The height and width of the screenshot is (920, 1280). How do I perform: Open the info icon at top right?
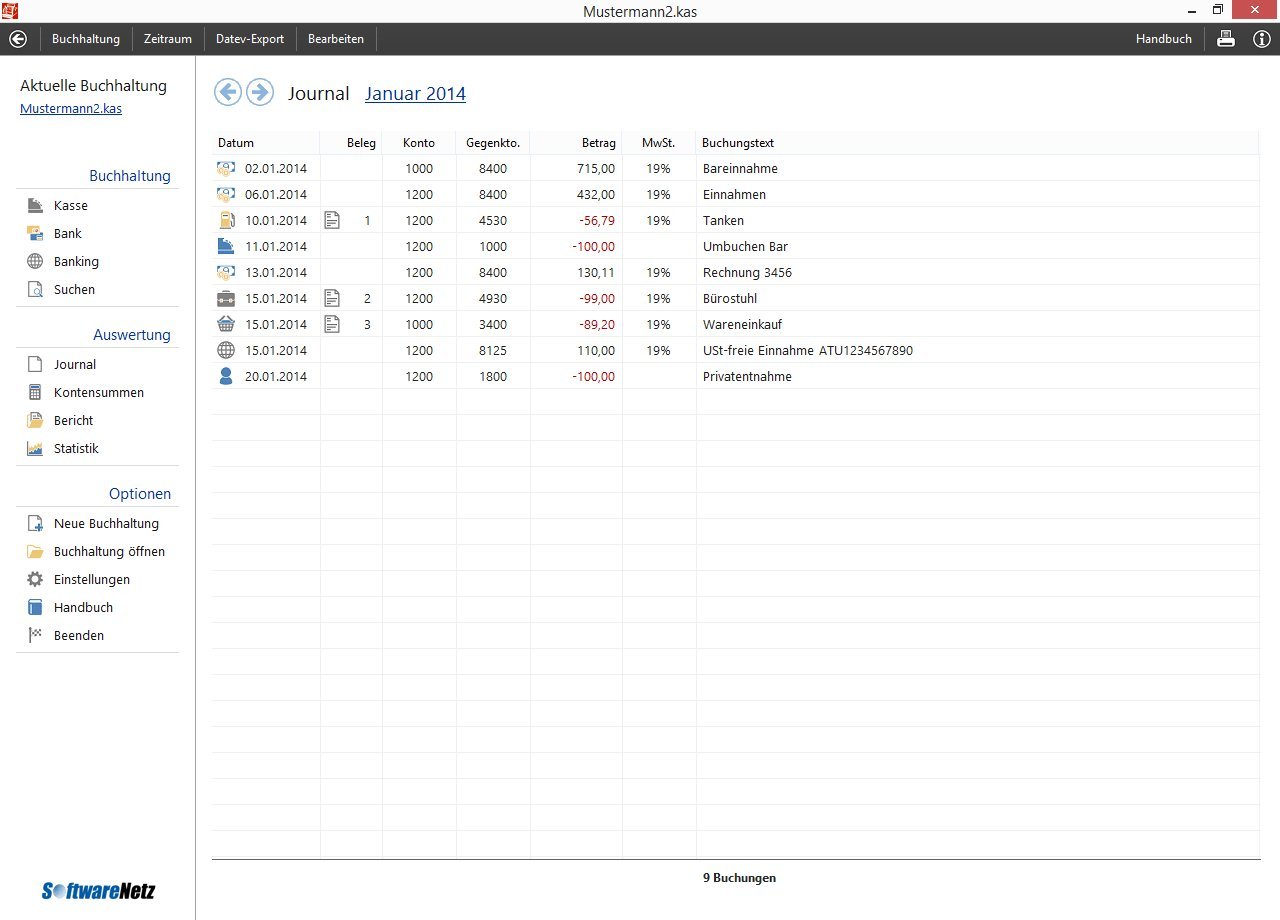tap(1262, 39)
